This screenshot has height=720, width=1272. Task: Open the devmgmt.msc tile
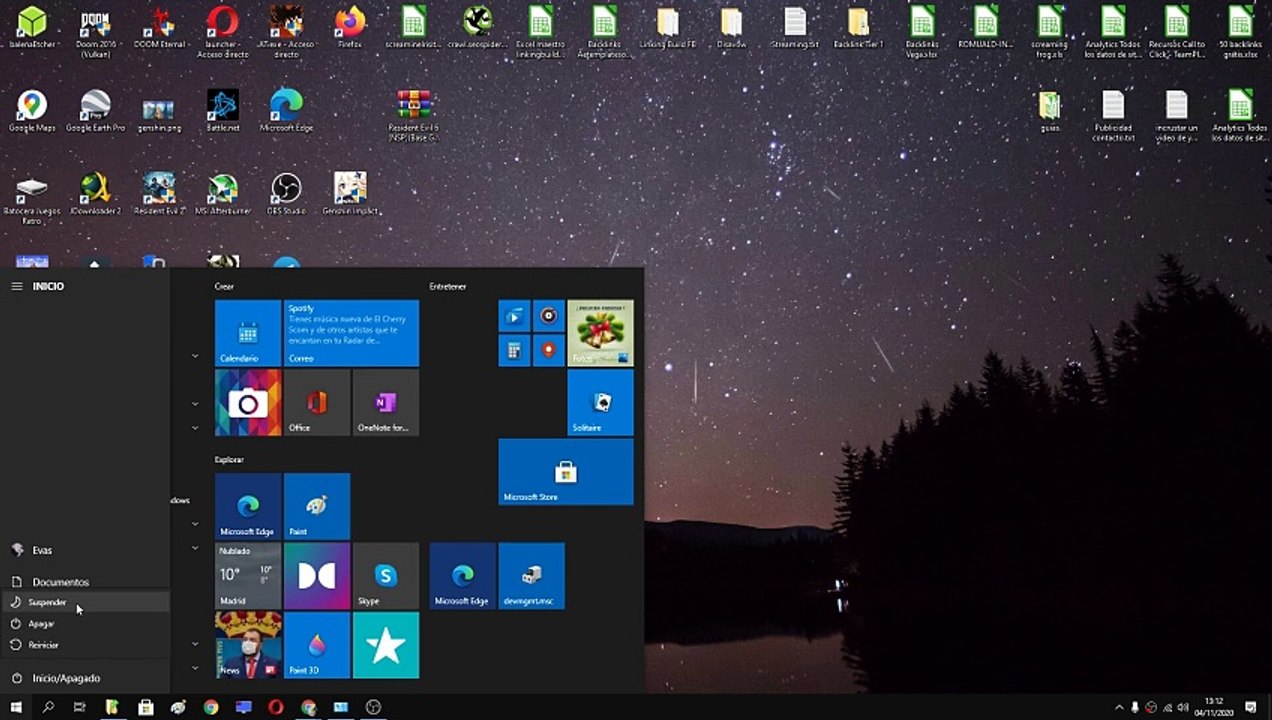pyautogui.click(x=532, y=576)
